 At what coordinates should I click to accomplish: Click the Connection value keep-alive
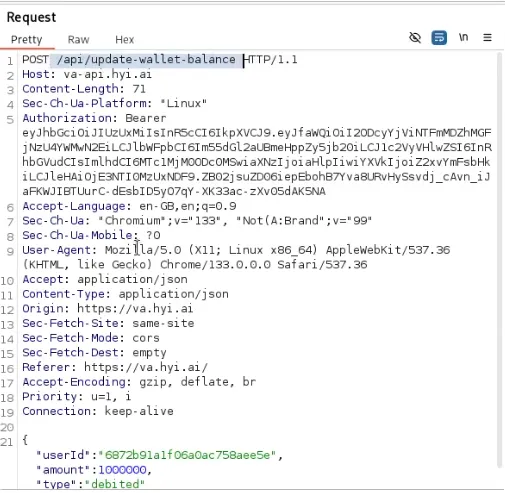[x=139, y=411]
